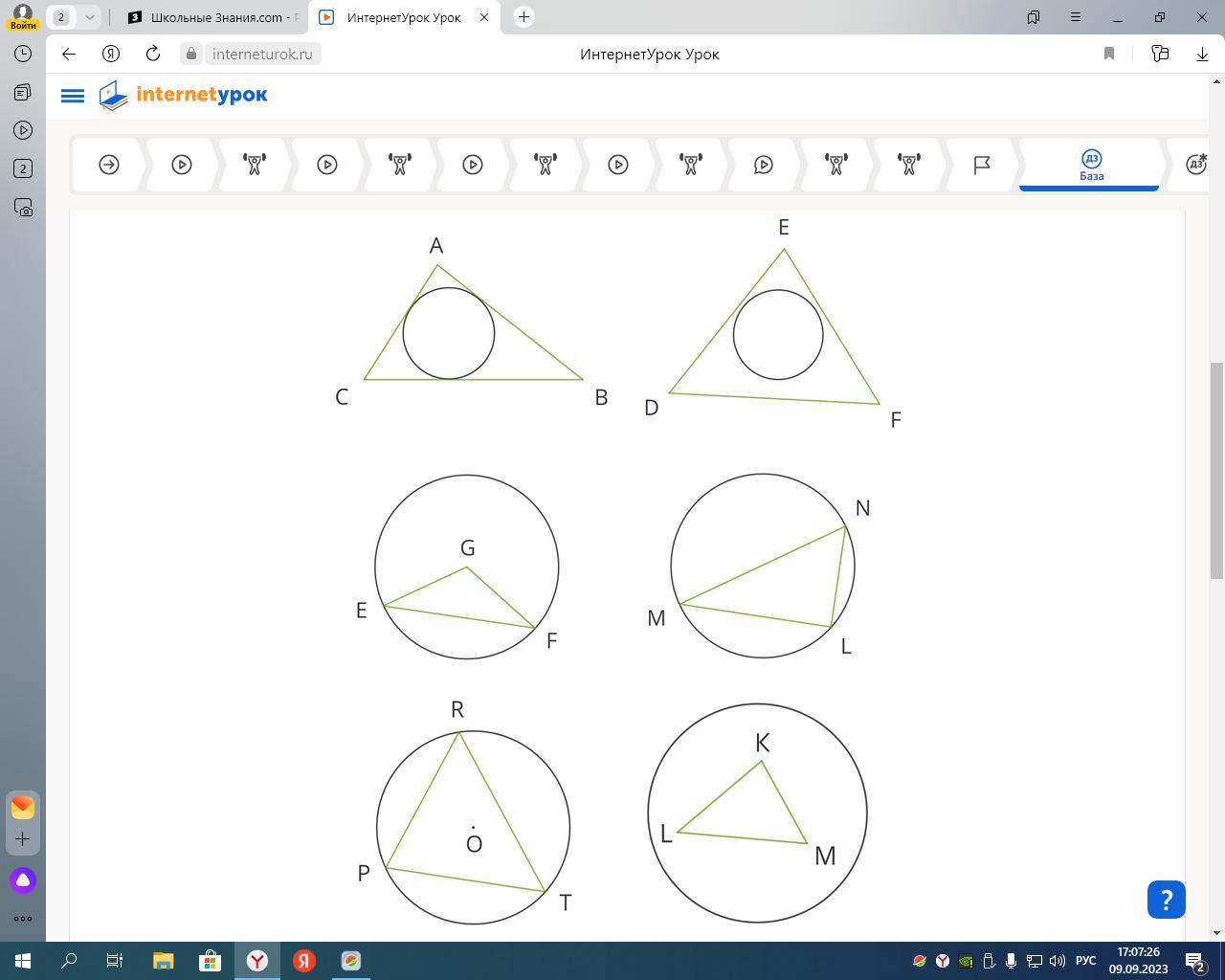The image size is (1225, 980).
Task: Click the Yandex Я home button in toolbar
Action: [111, 54]
